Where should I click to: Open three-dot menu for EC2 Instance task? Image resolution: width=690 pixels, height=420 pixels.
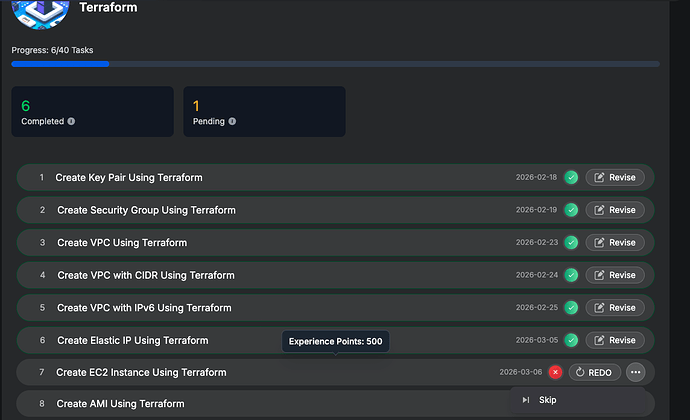636,372
